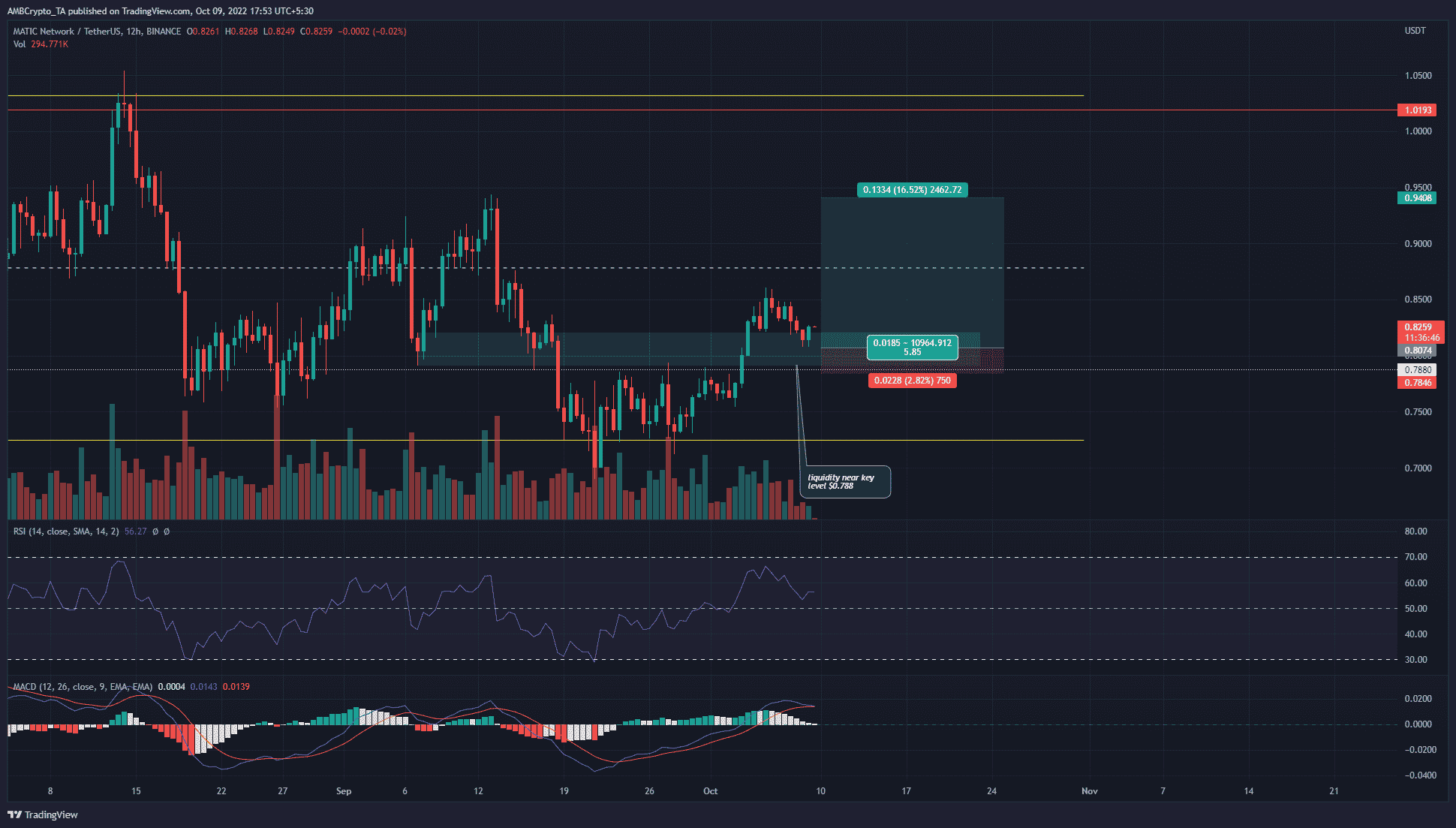Click the AMBCrypto_TA published header text
The width and height of the screenshot is (1456, 828).
click(x=161, y=11)
